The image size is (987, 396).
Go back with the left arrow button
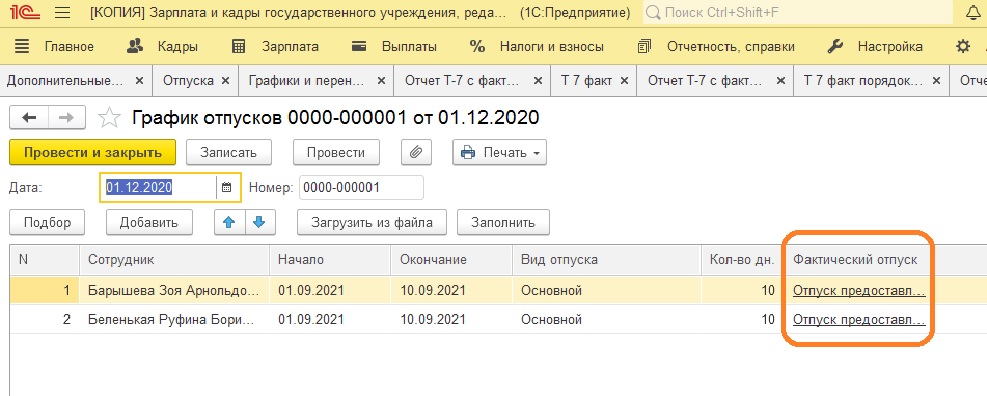point(29,118)
